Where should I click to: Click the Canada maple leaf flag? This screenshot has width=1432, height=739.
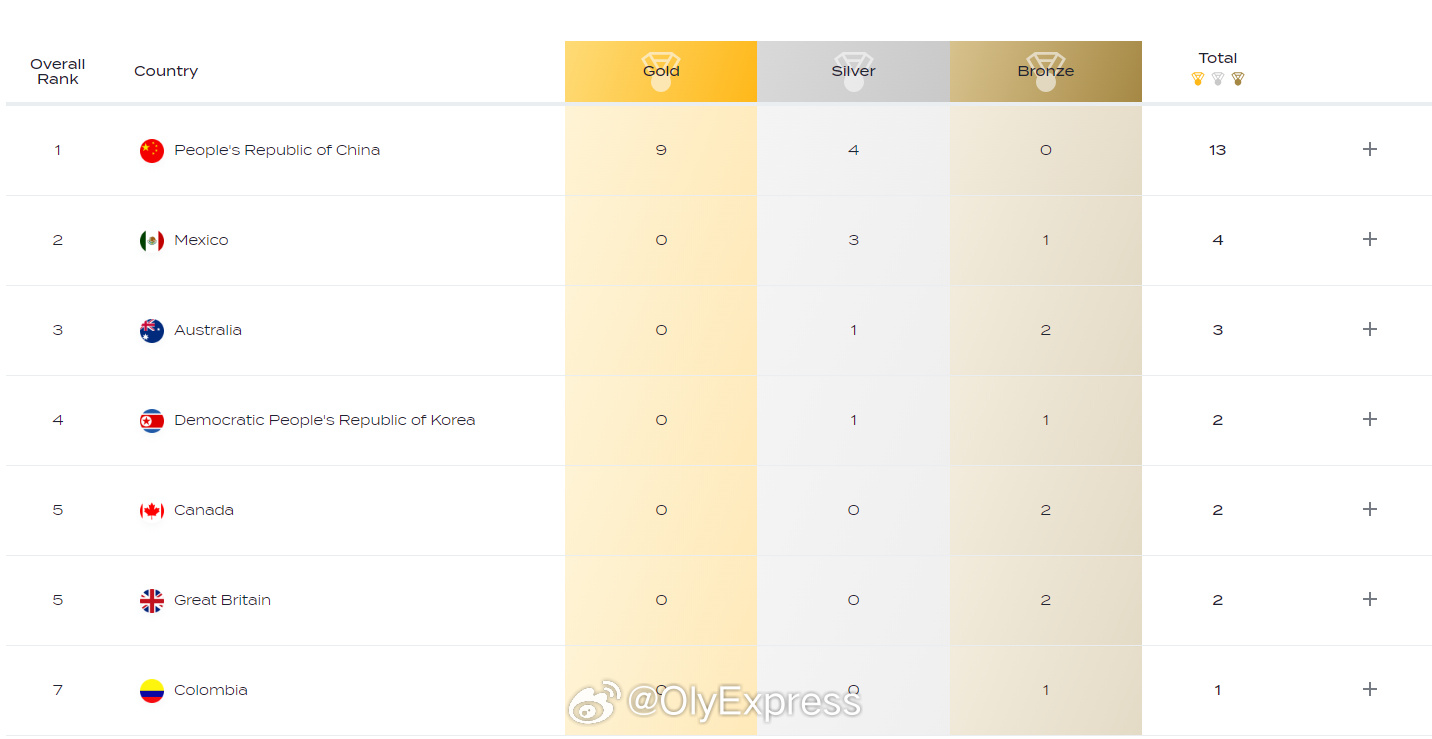[x=151, y=511]
